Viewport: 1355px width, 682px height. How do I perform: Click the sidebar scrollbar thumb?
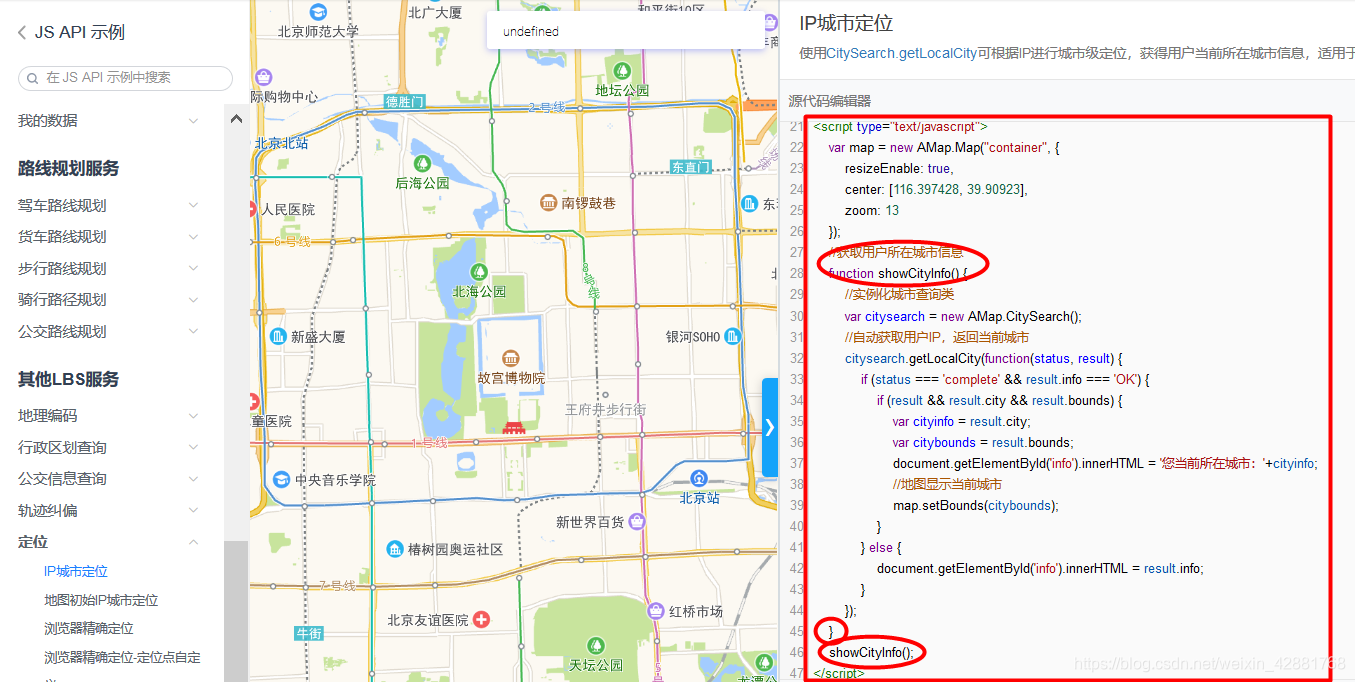(236, 611)
